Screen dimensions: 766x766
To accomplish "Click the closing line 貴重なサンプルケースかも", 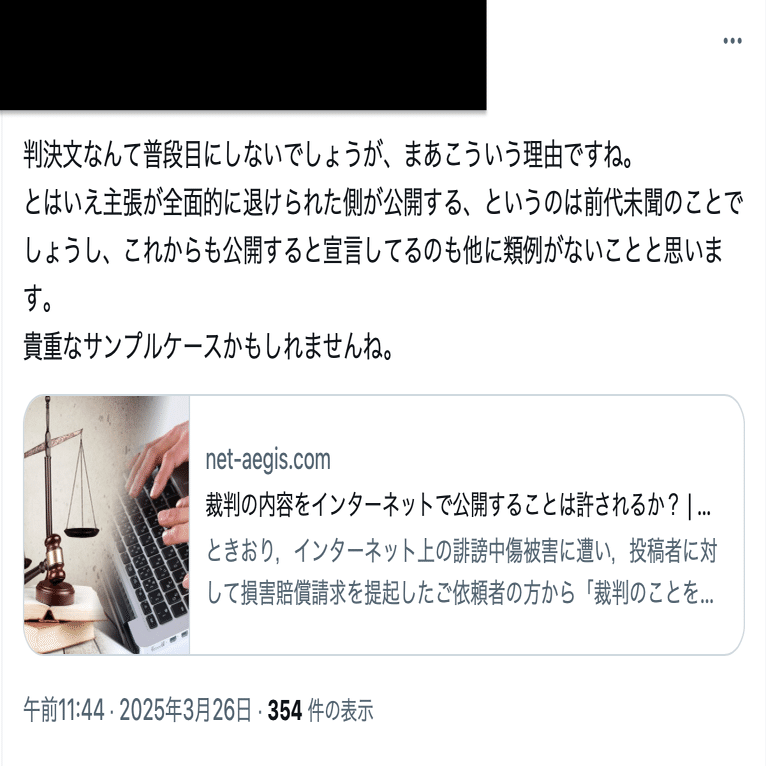I will click(209, 346).
